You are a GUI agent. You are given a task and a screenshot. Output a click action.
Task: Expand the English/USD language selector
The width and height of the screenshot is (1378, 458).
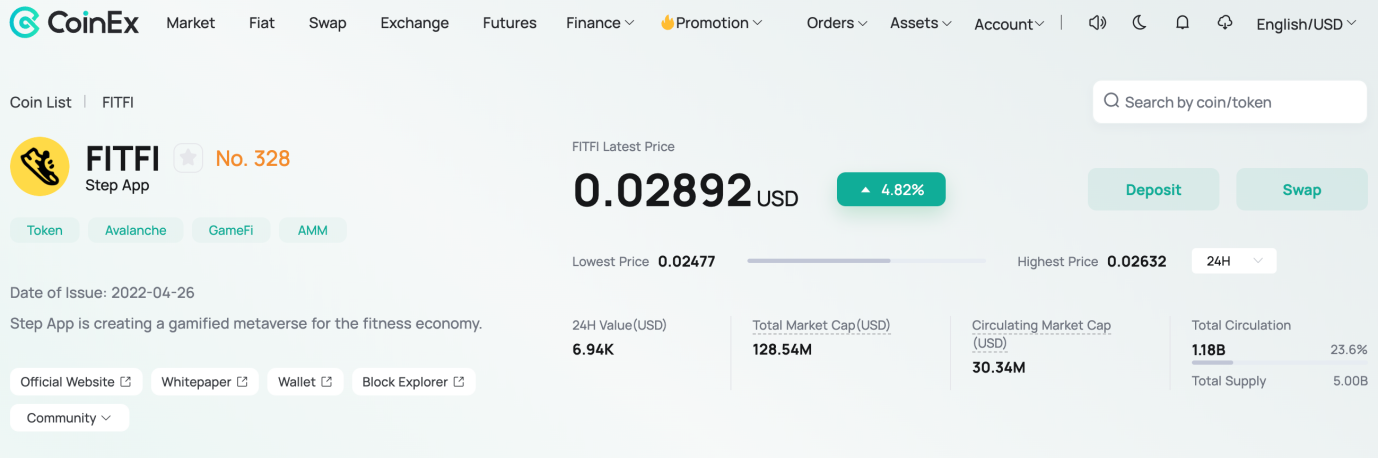tap(1307, 24)
